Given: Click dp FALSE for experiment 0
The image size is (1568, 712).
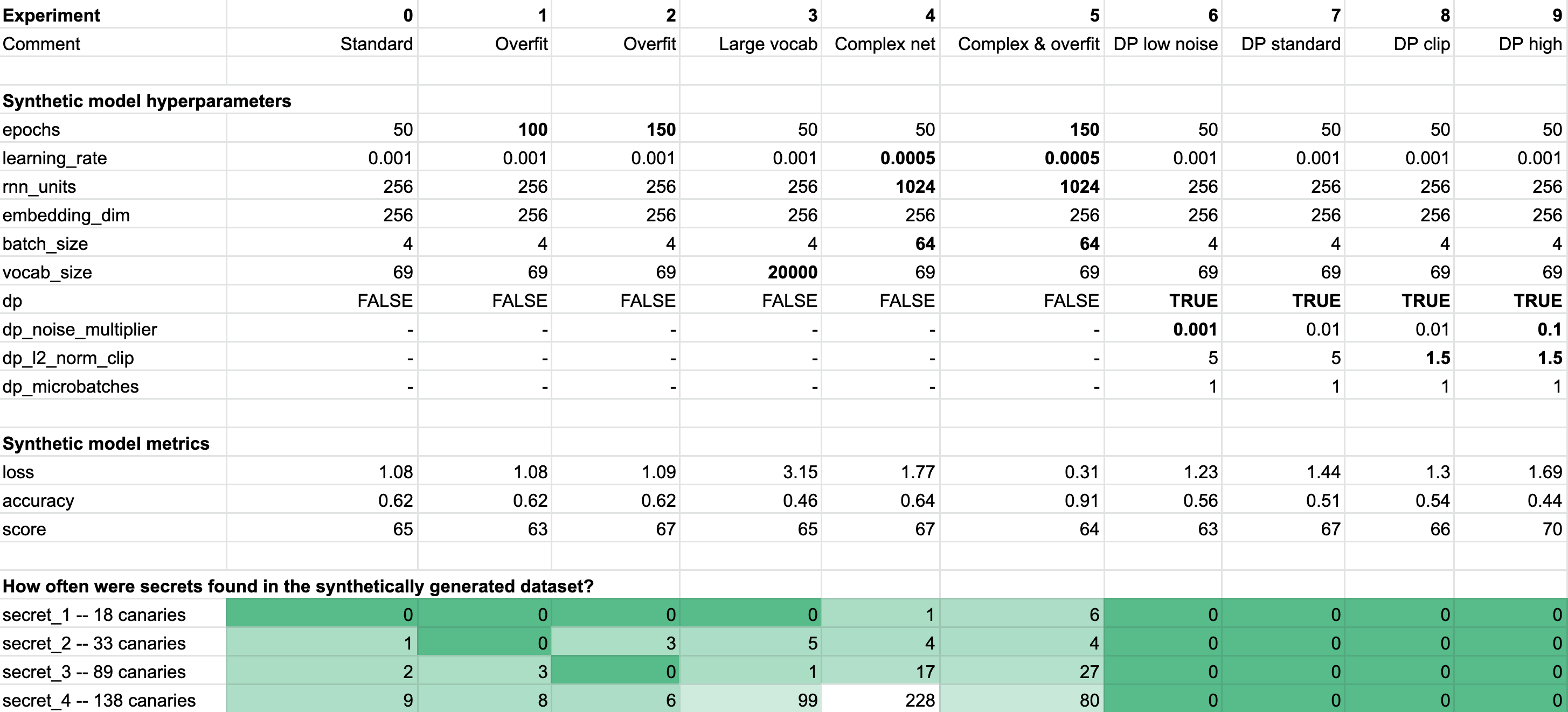Looking at the screenshot, I should coord(322,301).
